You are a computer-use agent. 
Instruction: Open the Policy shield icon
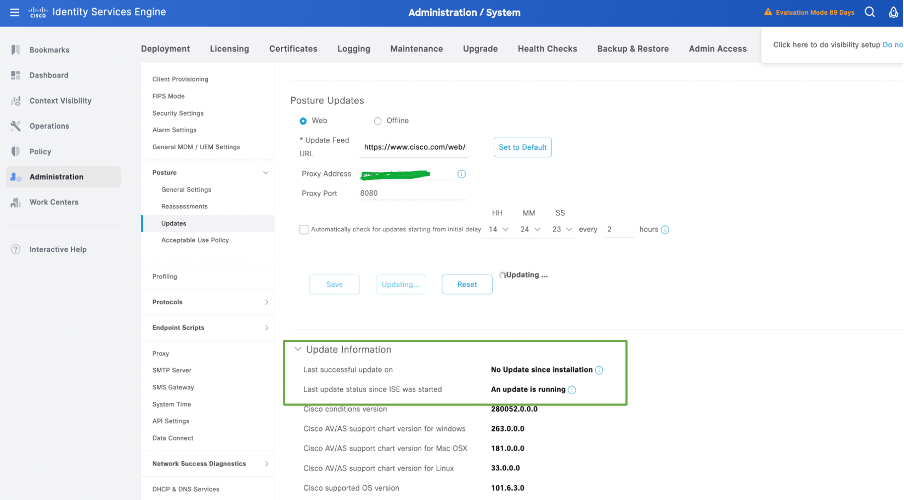point(16,151)
